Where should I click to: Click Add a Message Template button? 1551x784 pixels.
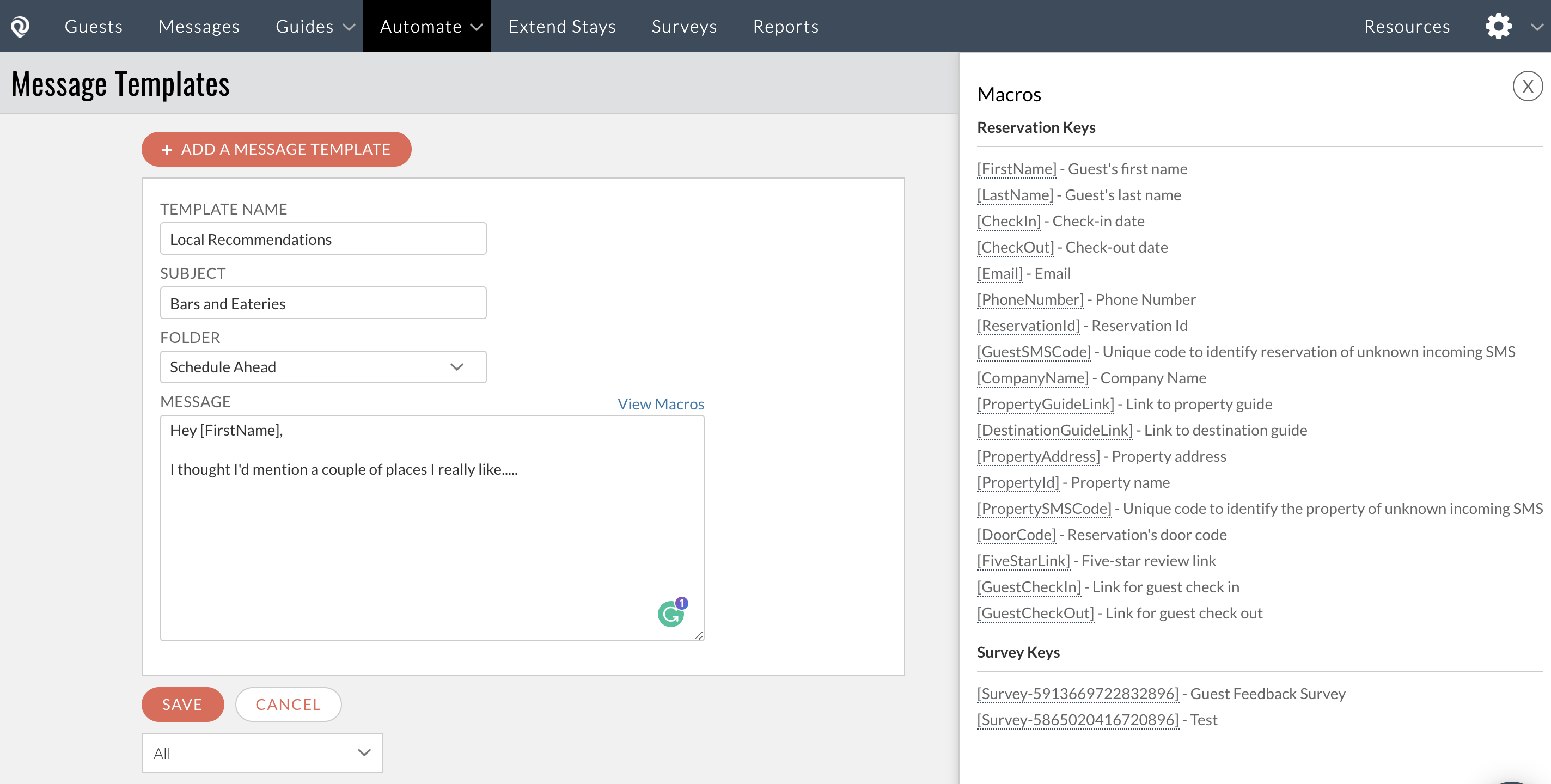(276, 149)
